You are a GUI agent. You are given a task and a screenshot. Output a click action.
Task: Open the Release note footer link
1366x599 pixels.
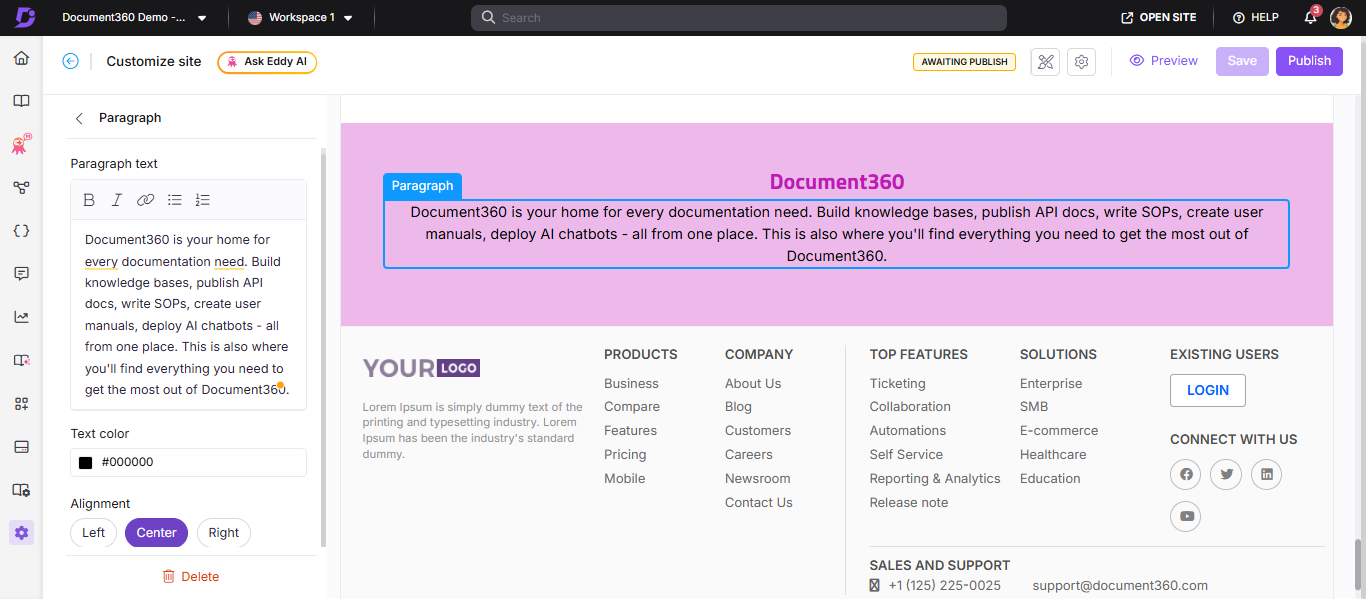click(x=909, y=503)
